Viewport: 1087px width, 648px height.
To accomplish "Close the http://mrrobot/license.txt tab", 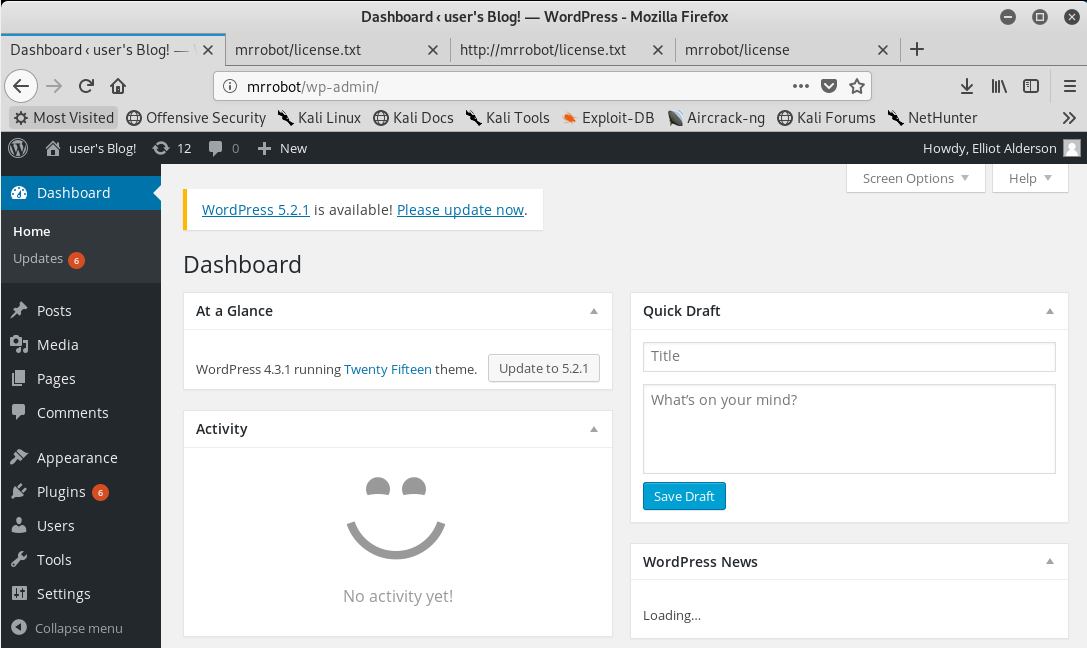I will tap(658, 50).
